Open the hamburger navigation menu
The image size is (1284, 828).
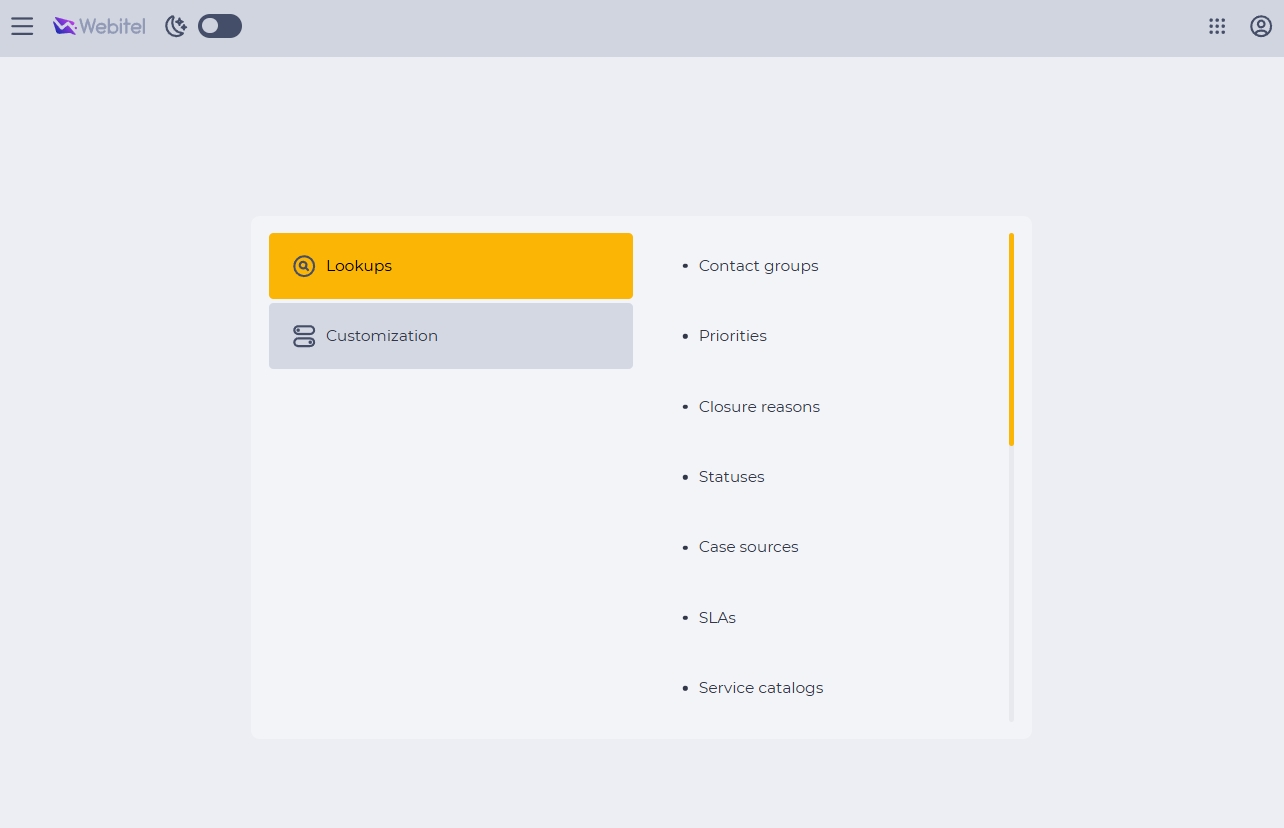pyautogui.click(x=22, y=27)
